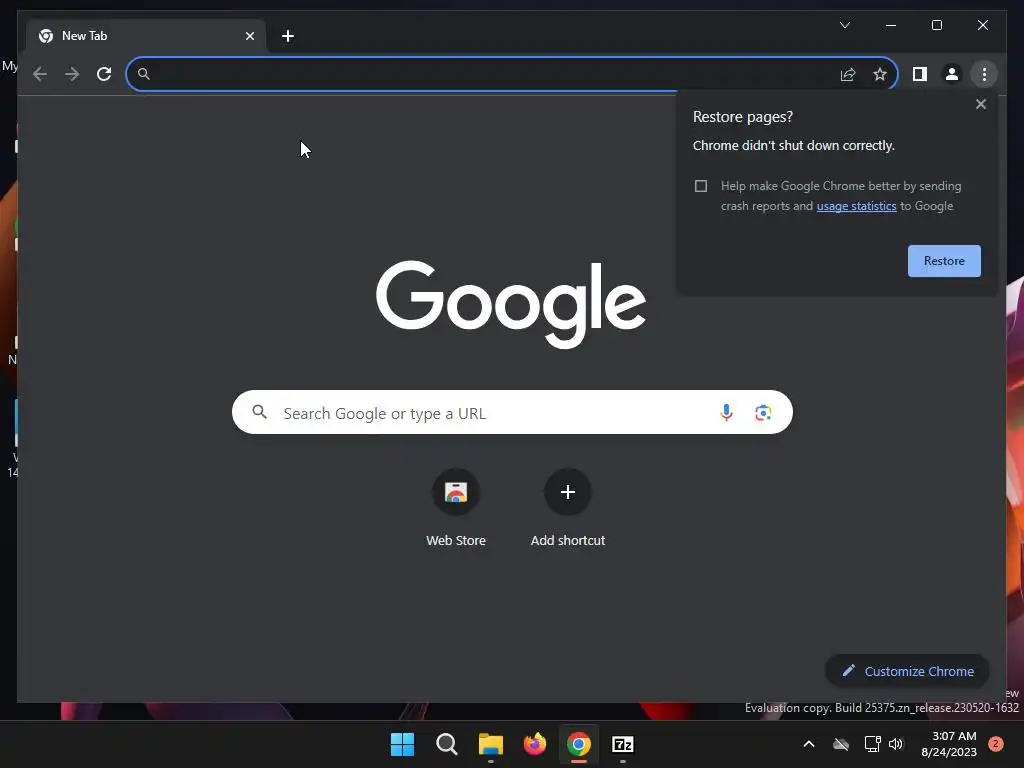The height and width of the screenshot is (768, 1024).
Task: Open the tab search chevron
Action: pyautogui.click(x=844, y=25)
